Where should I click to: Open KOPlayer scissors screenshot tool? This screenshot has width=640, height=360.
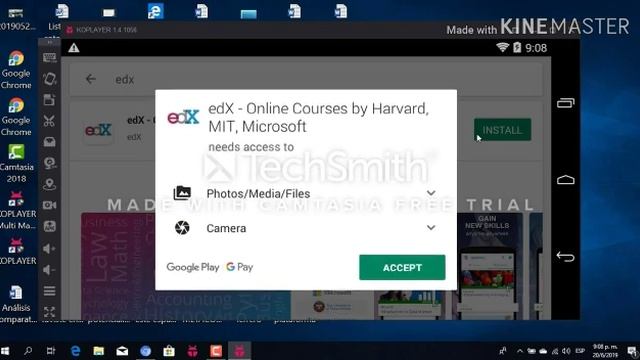pyautogui.click(x=49, y=121)
